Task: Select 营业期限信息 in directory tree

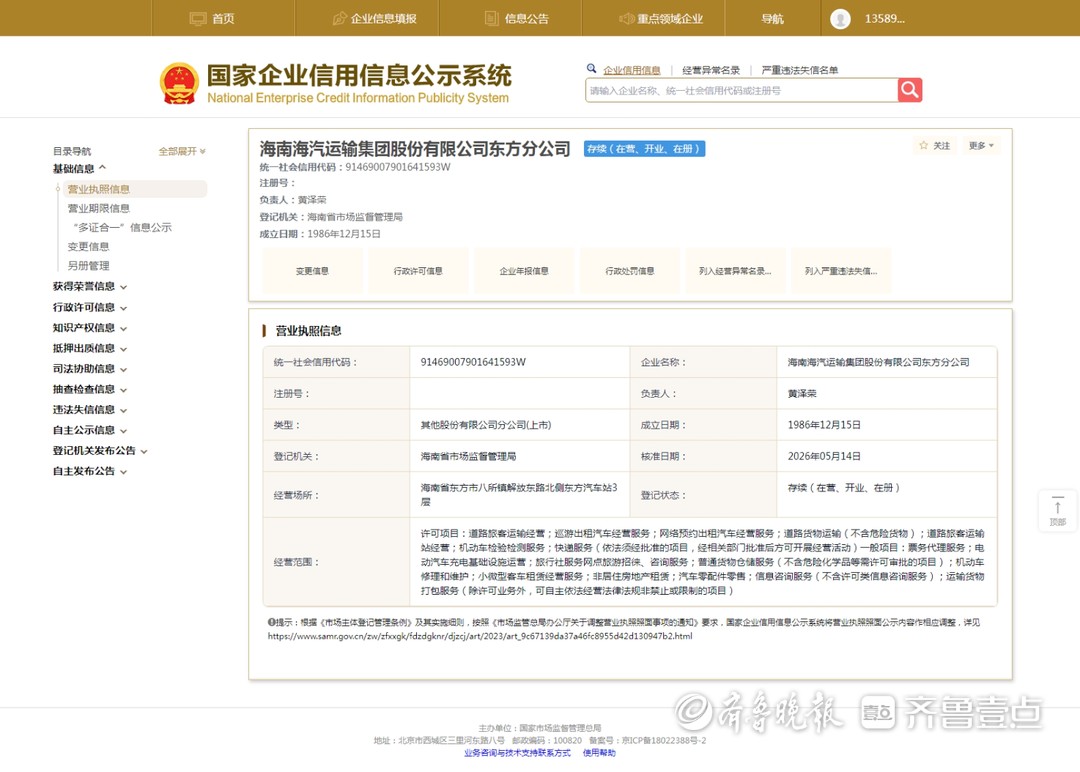Action: click(x=98, y=208)
